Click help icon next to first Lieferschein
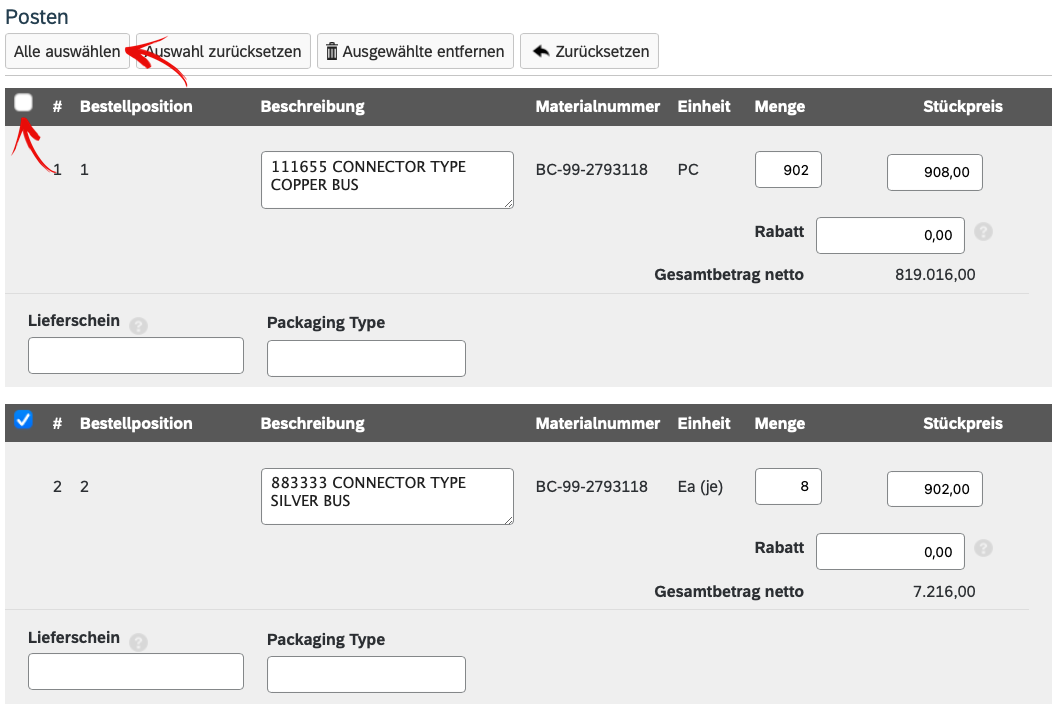The image size is (1058, 710). click(138, 326)
